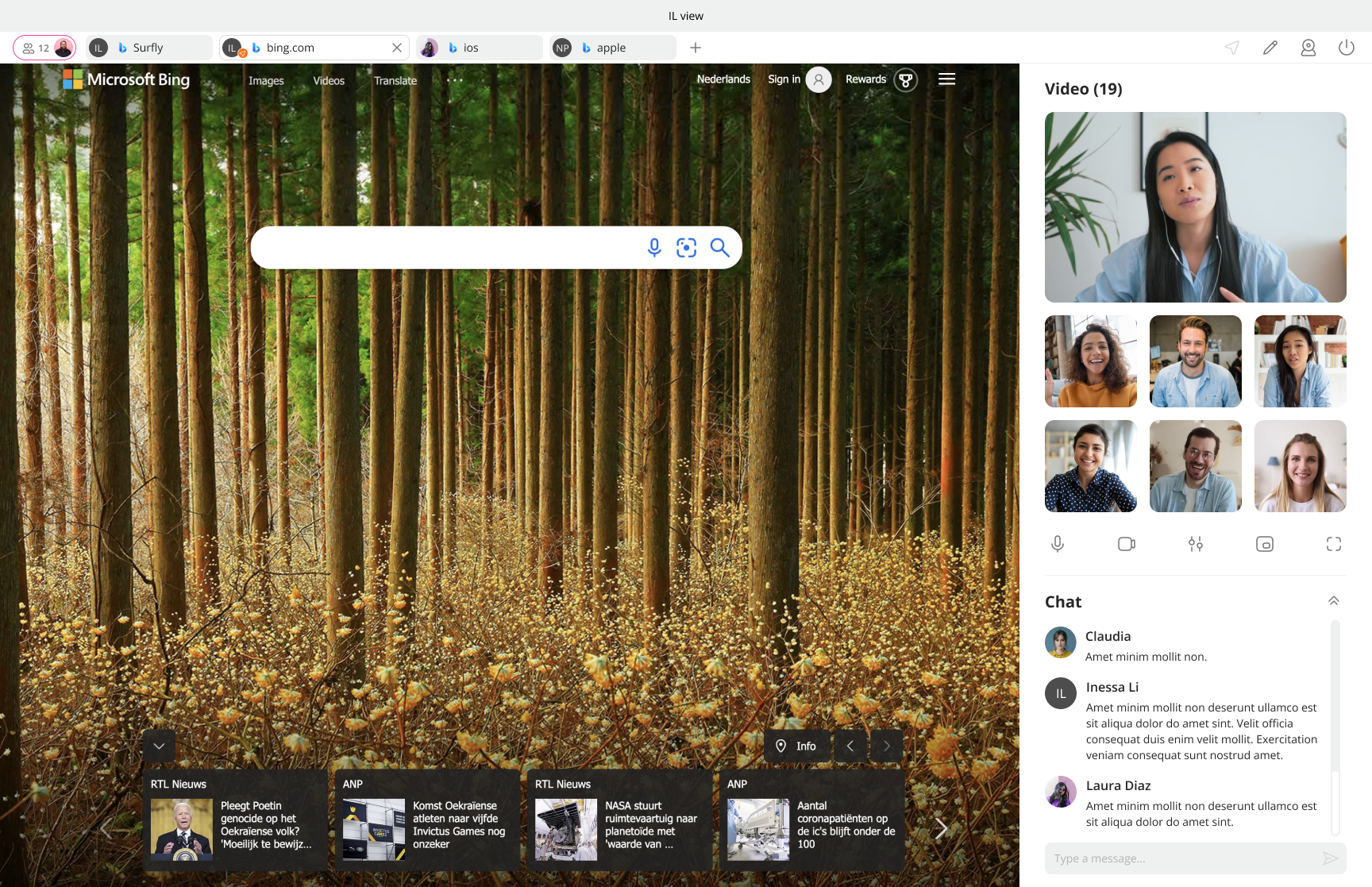This screenshot has width=1372, height=887.
Task: Click the power icon to end session
Action: click(x=1346, y=48)
